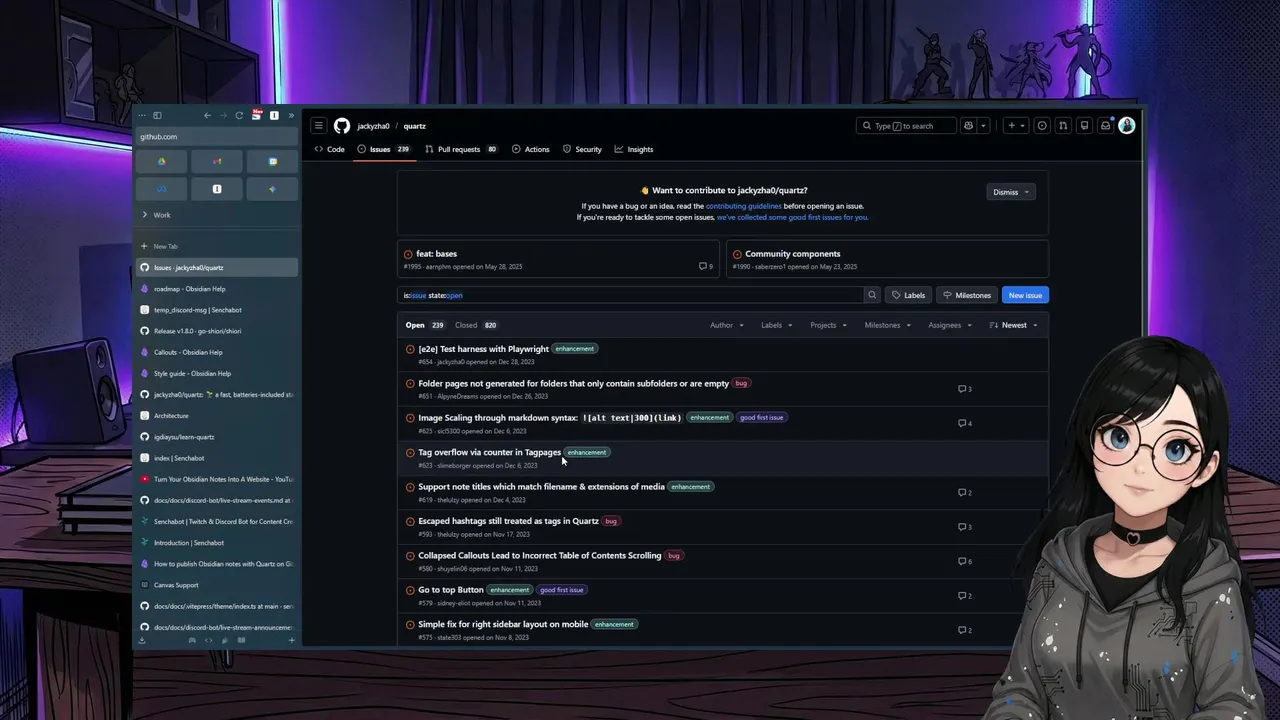Image resolution: width=1280 pixels, height=720 pixels.
Task: Toggle the browser sidebar layout icon
Action: coord(157,116)
